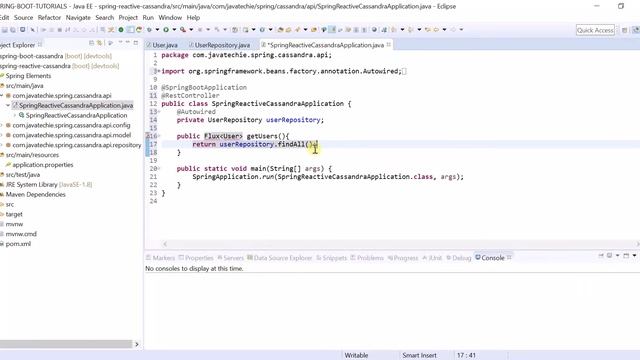This screenshot has width=640, height=360.
Task: Toggle Link with Editor in Project Explorer
Action: point(99,43)
